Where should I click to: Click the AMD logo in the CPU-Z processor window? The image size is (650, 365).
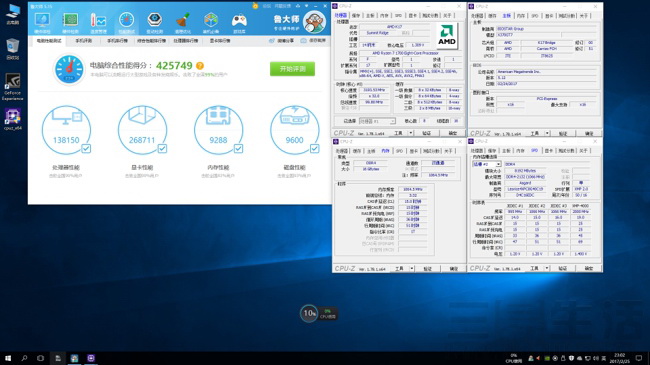pyautogui.click(x=447, y=36)
